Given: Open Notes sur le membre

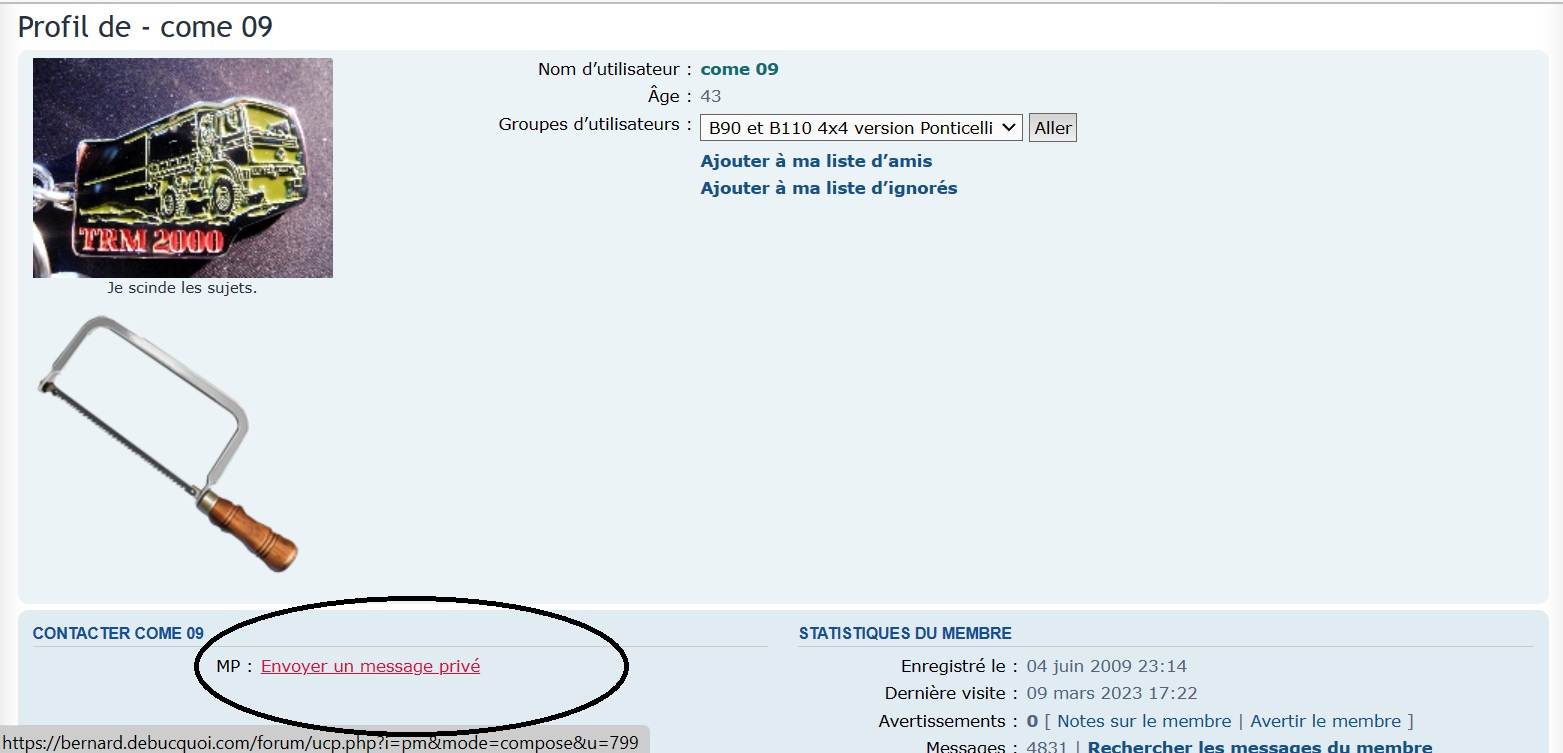Looking at the screenshot, I should point(1143,721).
